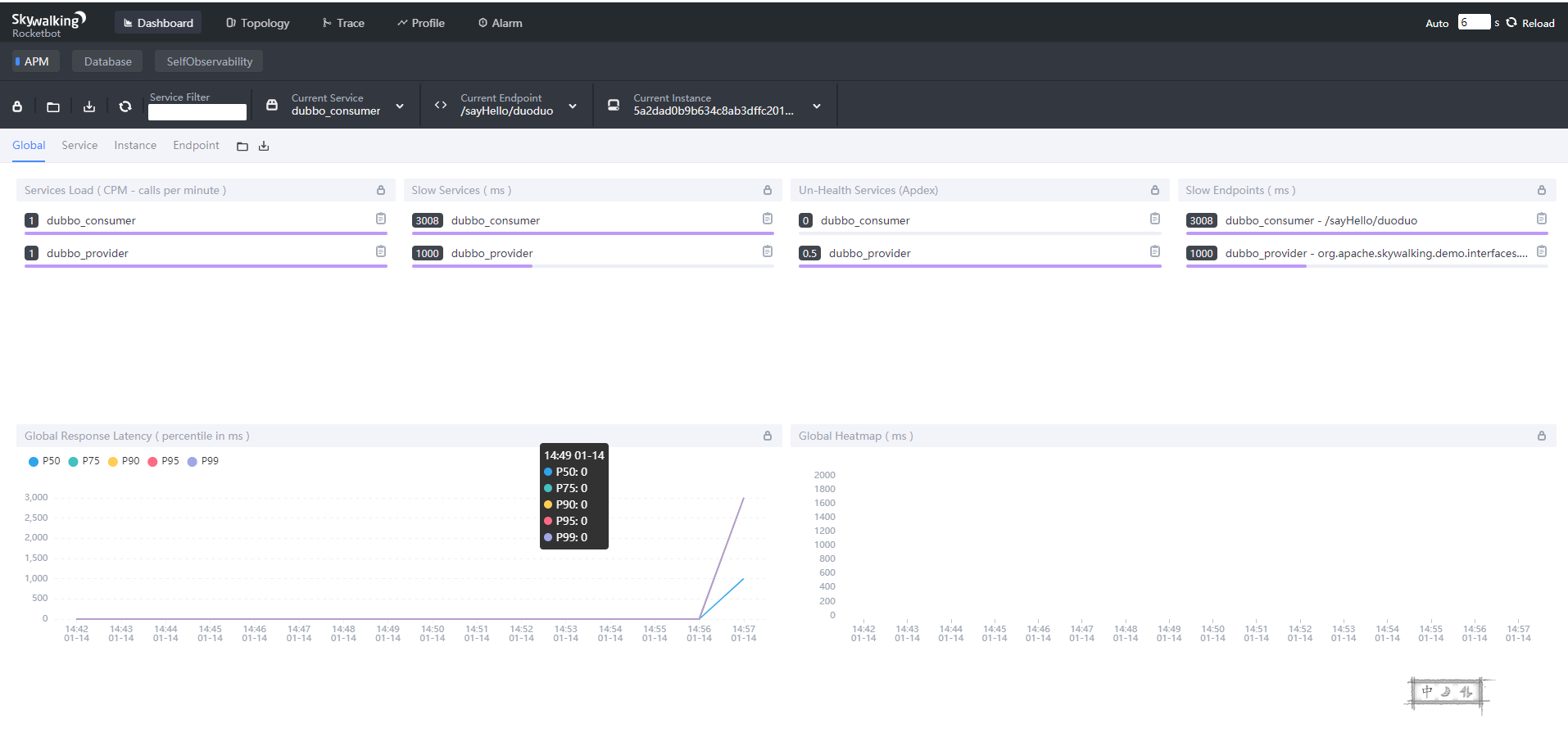Viewport: 1568px width, 737px height.
Task: Open the Topology menu
Action: [257, 22]
